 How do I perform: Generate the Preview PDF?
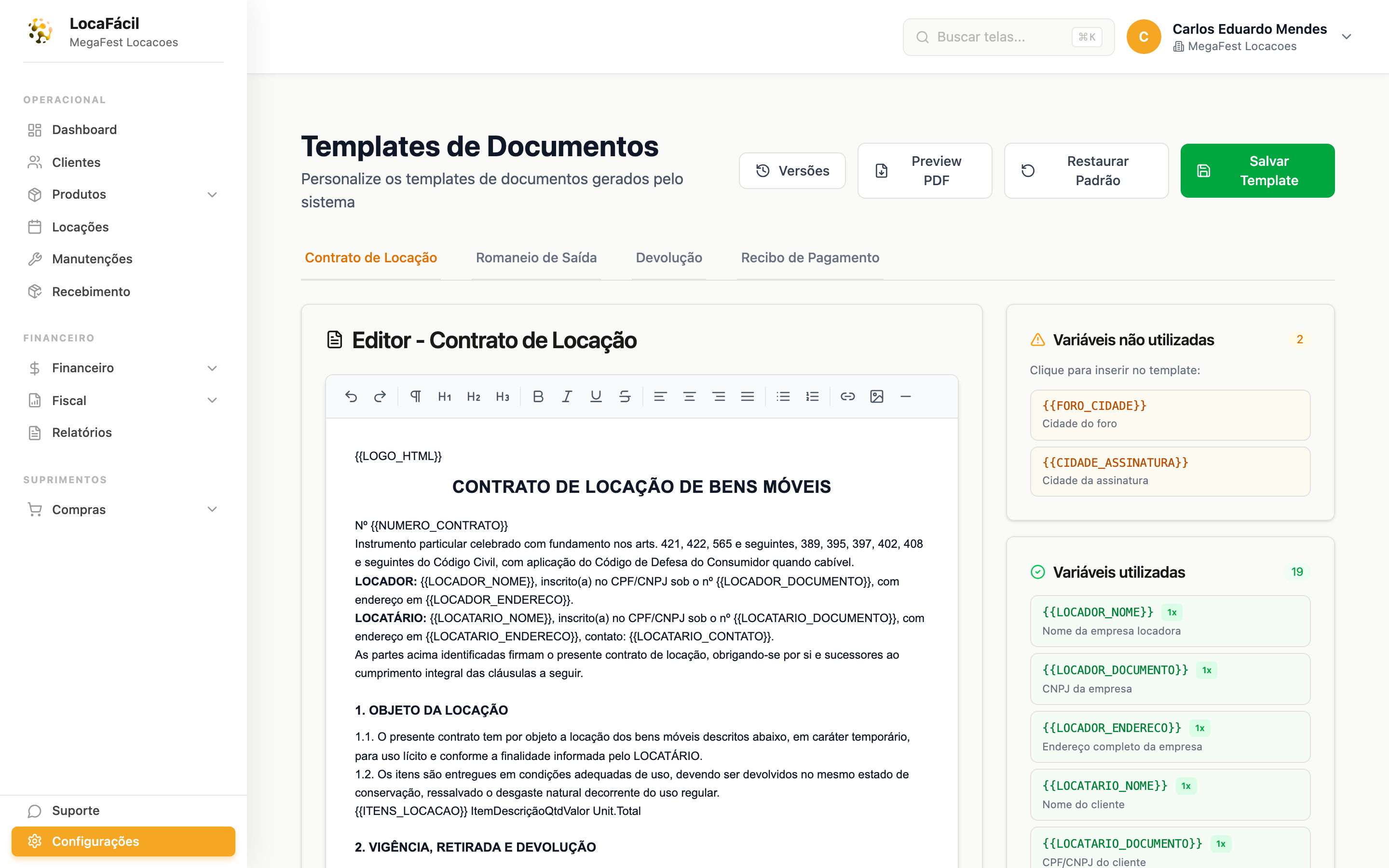925,171
